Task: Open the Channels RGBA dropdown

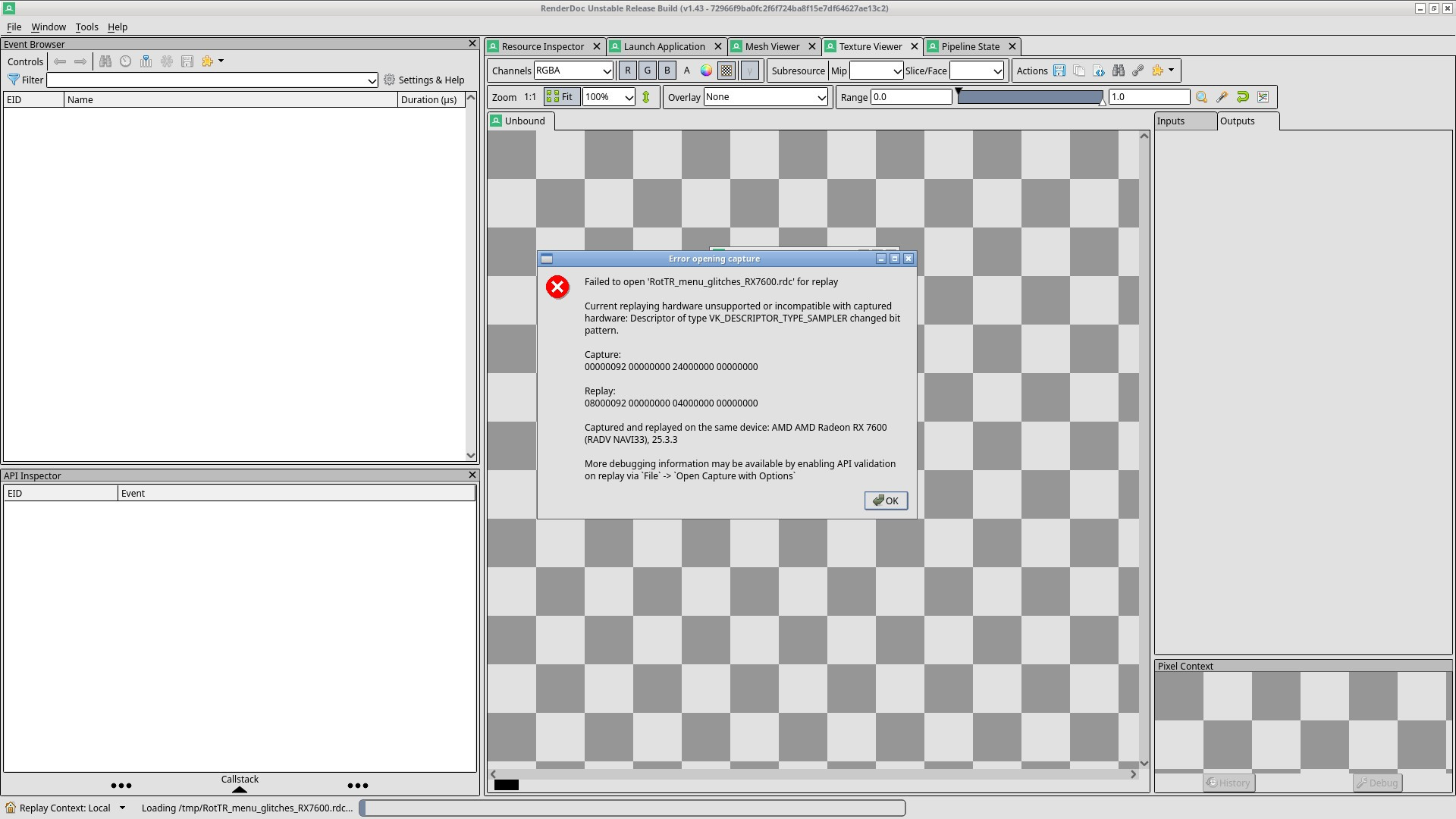Action: click(573, 71)
